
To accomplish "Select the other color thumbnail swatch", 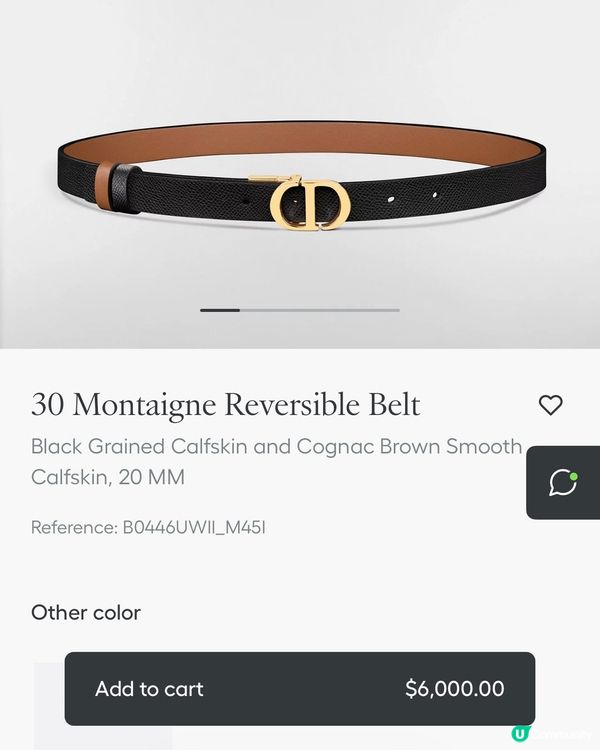I will pyautogui.click(x=103, y=706).
